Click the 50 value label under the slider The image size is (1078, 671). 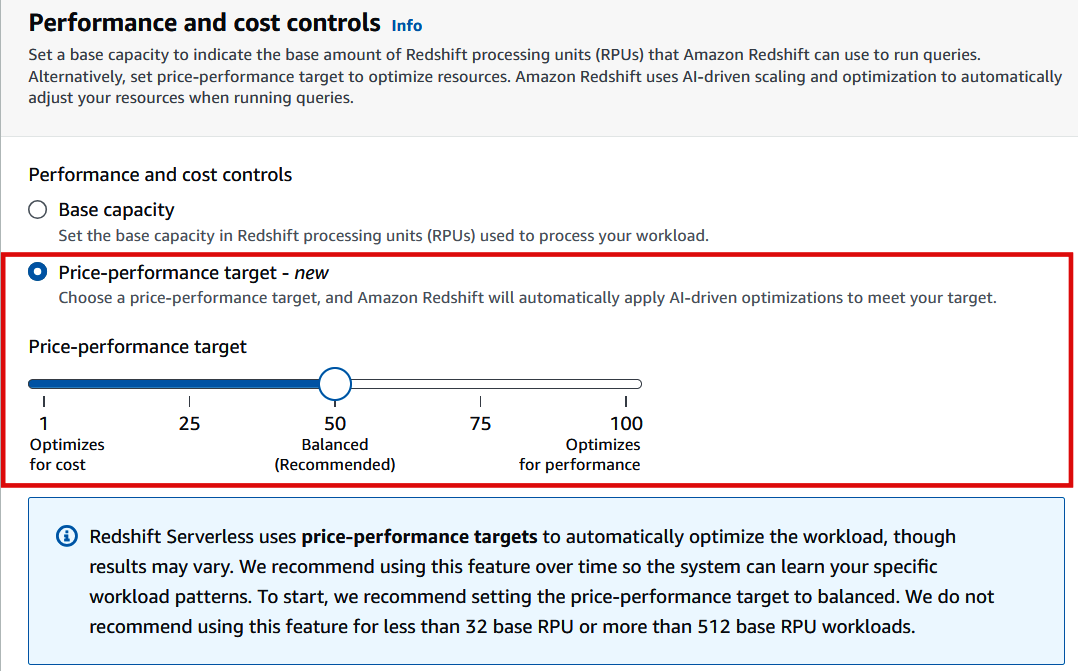click(335, 423)
